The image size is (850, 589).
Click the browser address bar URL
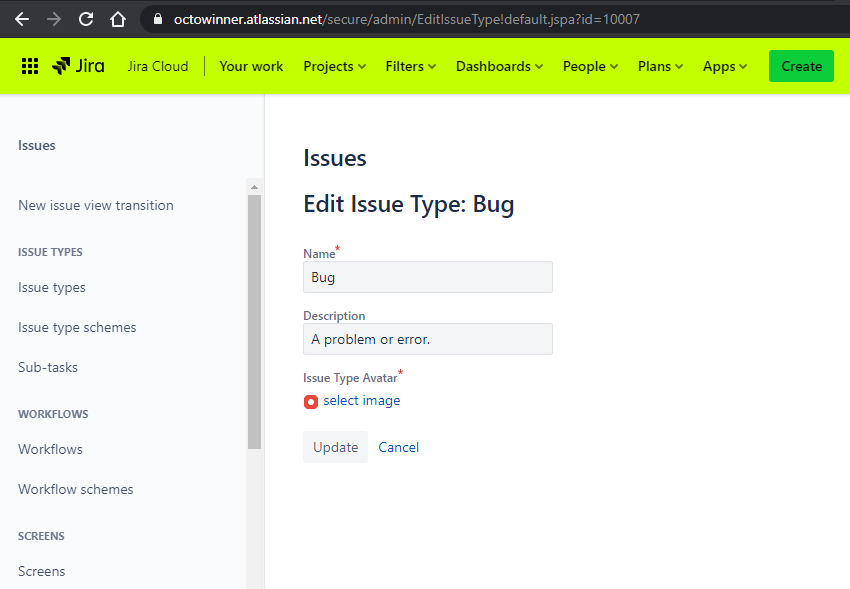pos(407,20)
